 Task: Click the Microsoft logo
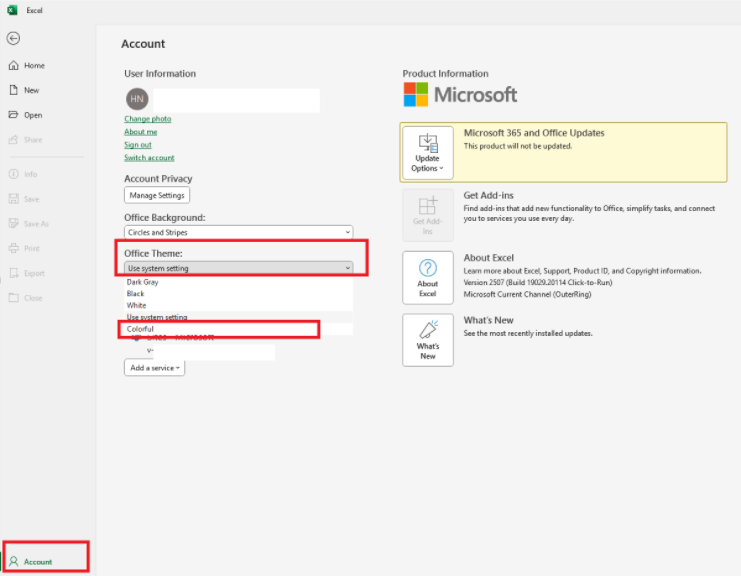click(x=460, y=95)
